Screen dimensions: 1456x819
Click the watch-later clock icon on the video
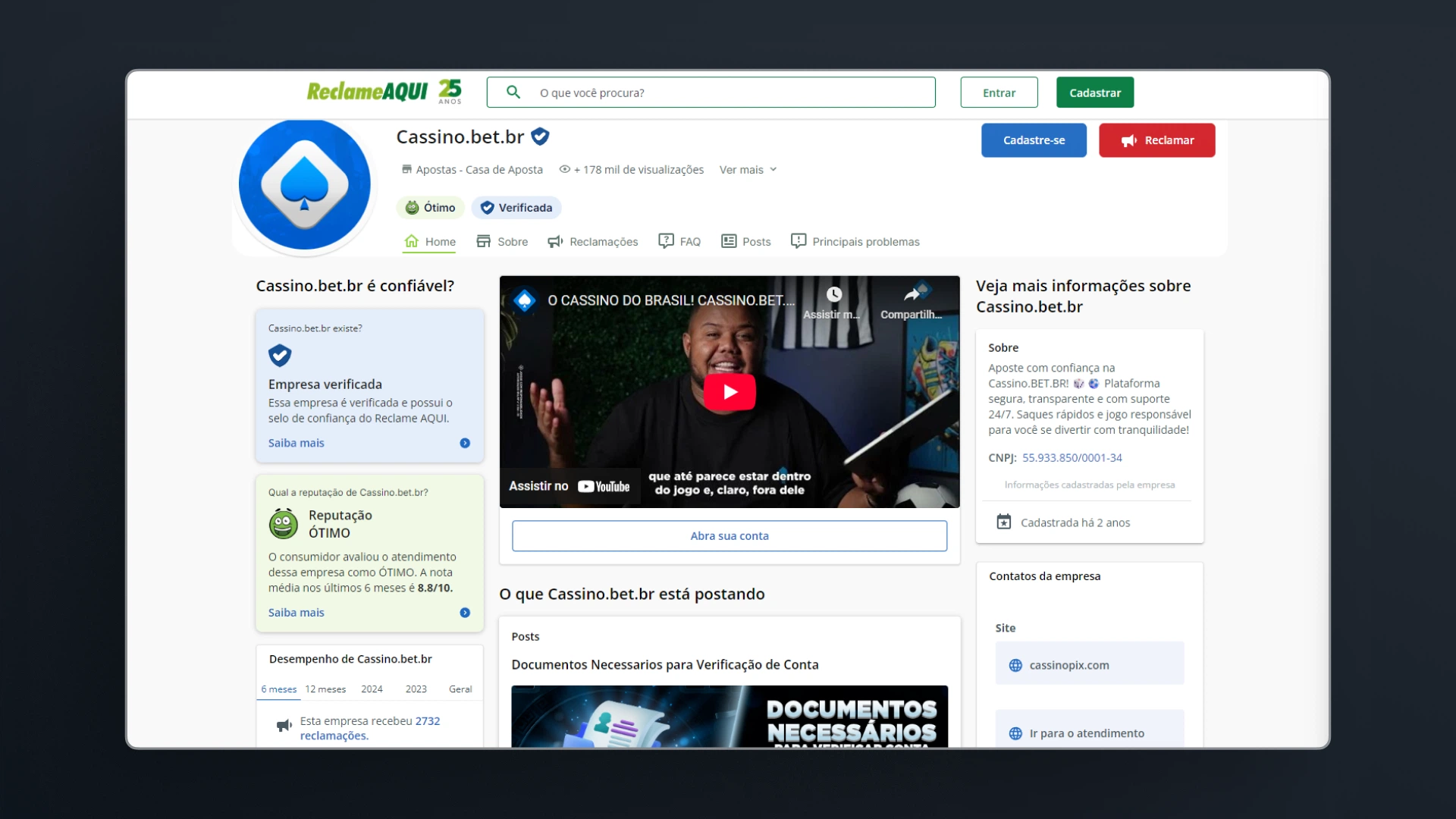tap(835, 294)
